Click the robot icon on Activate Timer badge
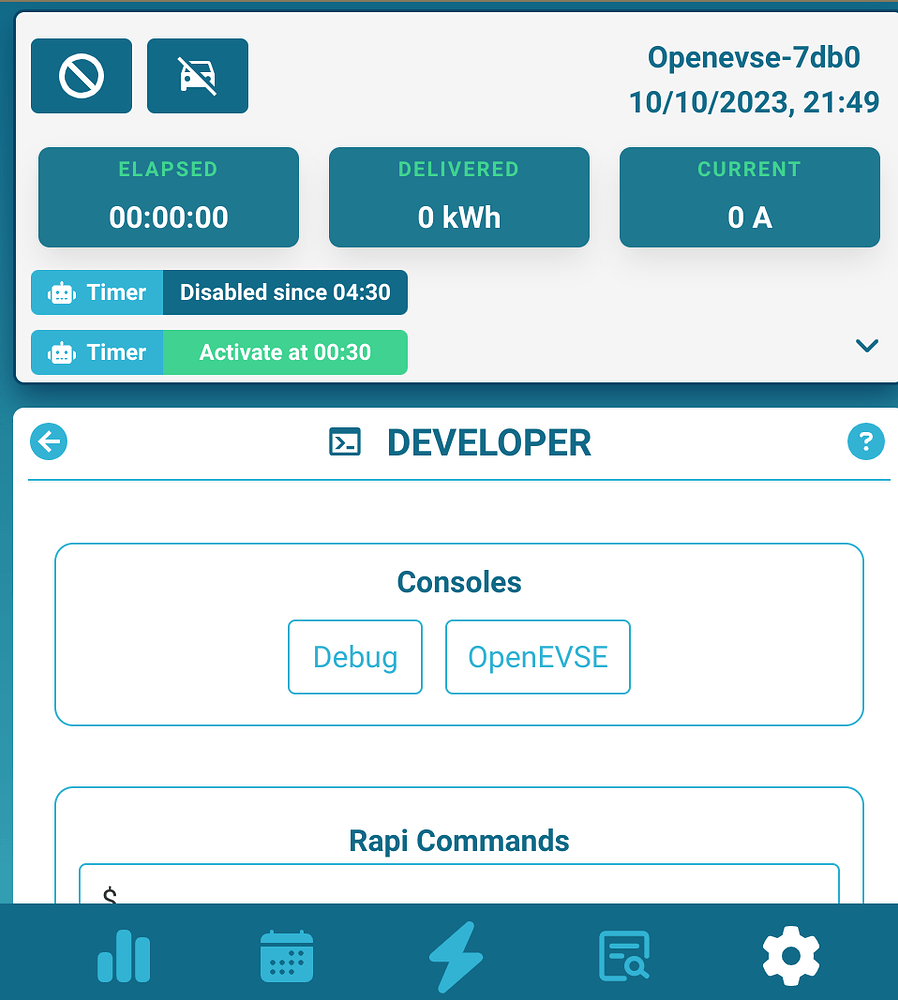The height and width of the screenshot is (1000, 898). tap(62, 352)
